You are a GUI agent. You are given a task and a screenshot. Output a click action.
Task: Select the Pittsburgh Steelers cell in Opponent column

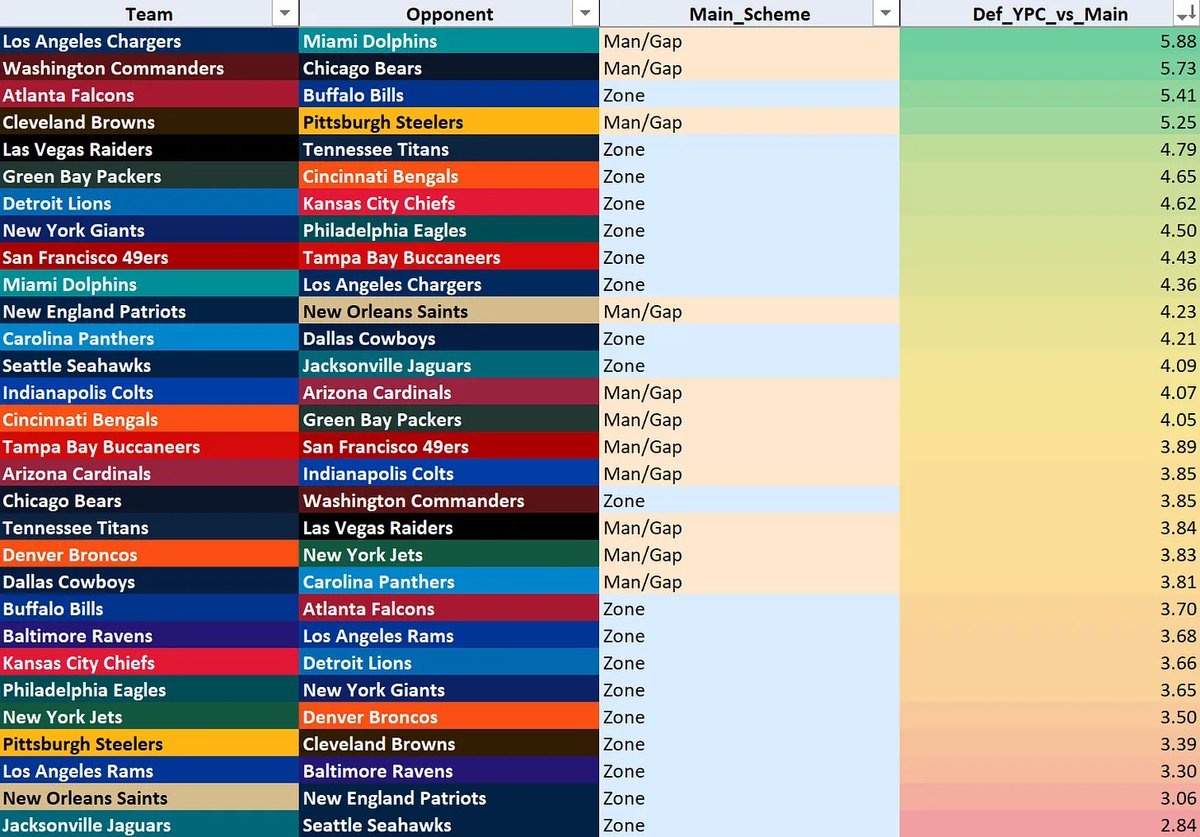449,123
